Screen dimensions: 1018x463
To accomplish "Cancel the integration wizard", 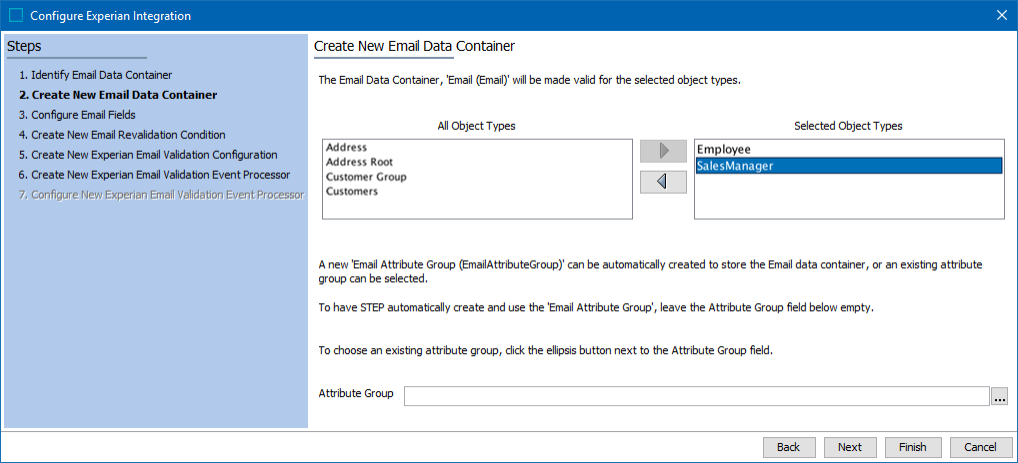I will 980,447.
